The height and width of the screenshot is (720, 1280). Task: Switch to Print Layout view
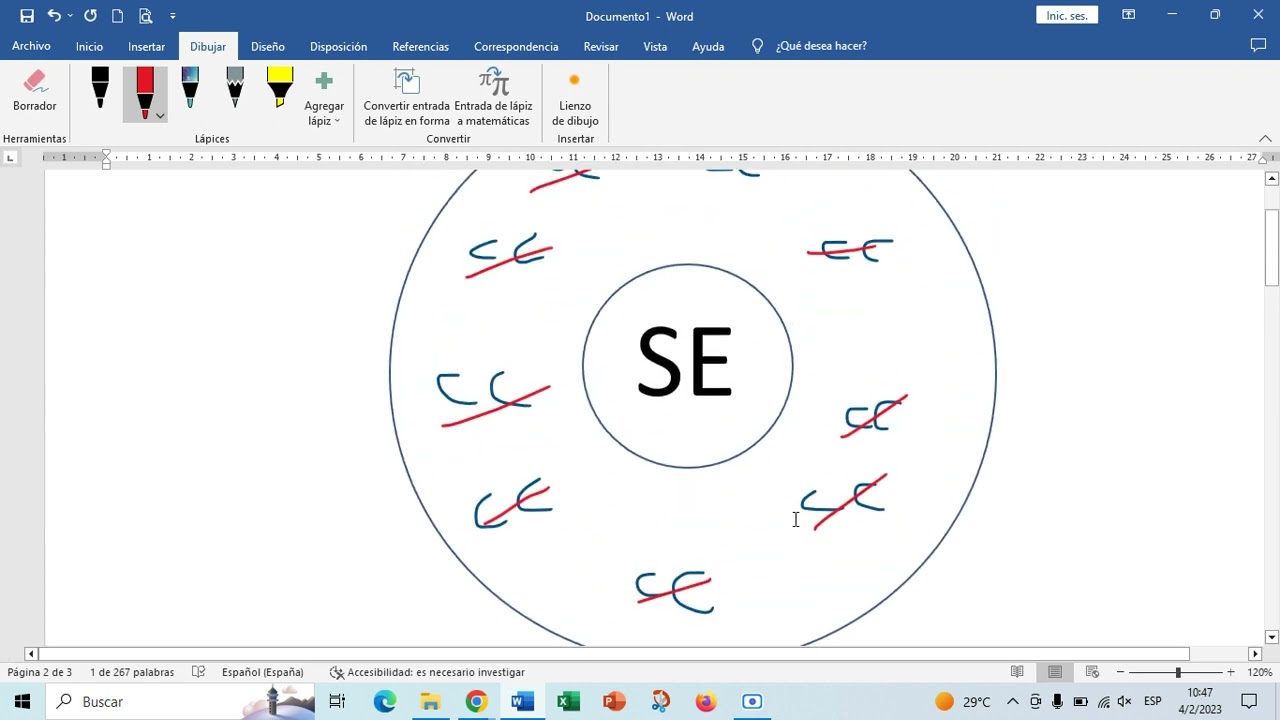pos(1055,672)
